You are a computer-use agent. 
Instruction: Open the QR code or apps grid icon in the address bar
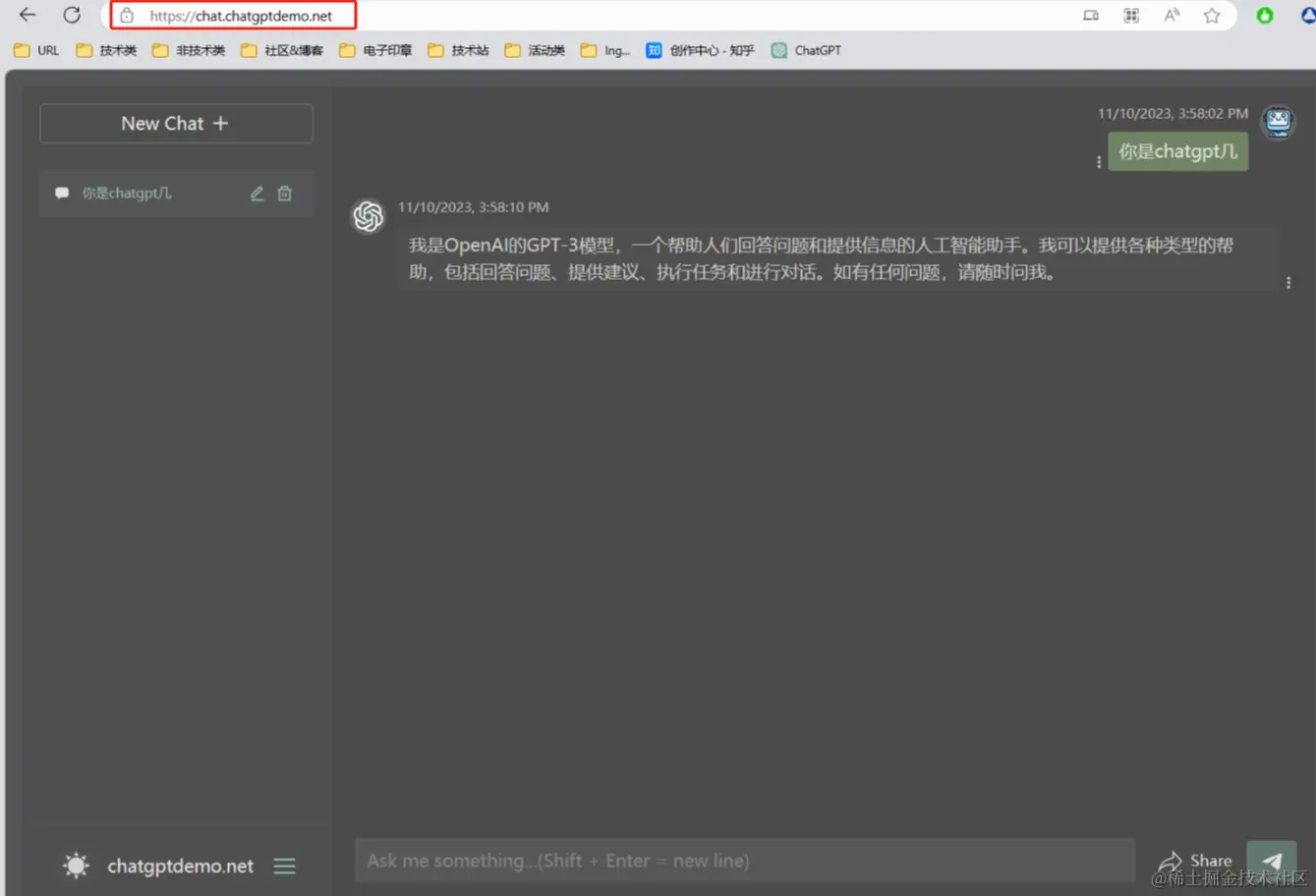[x=1131, y=16]
